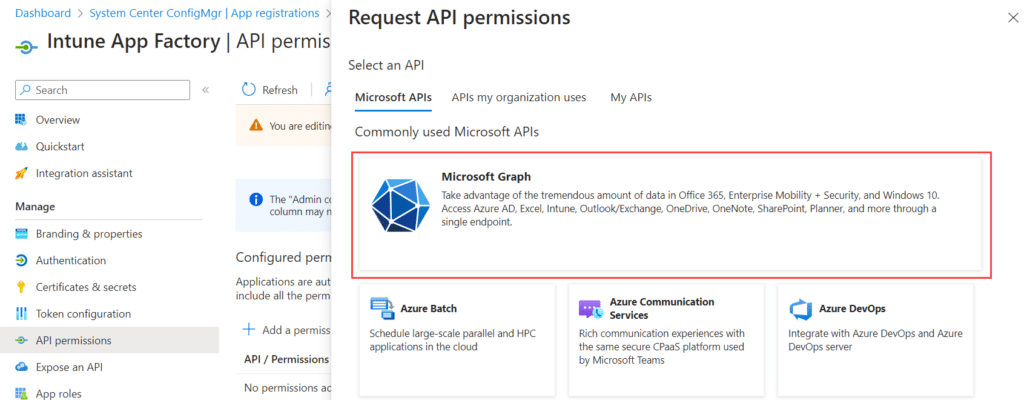The width and height of the screenshot is (1024, 400).
Task: Click Microsoft Graph description text
Action: [691, 208]
